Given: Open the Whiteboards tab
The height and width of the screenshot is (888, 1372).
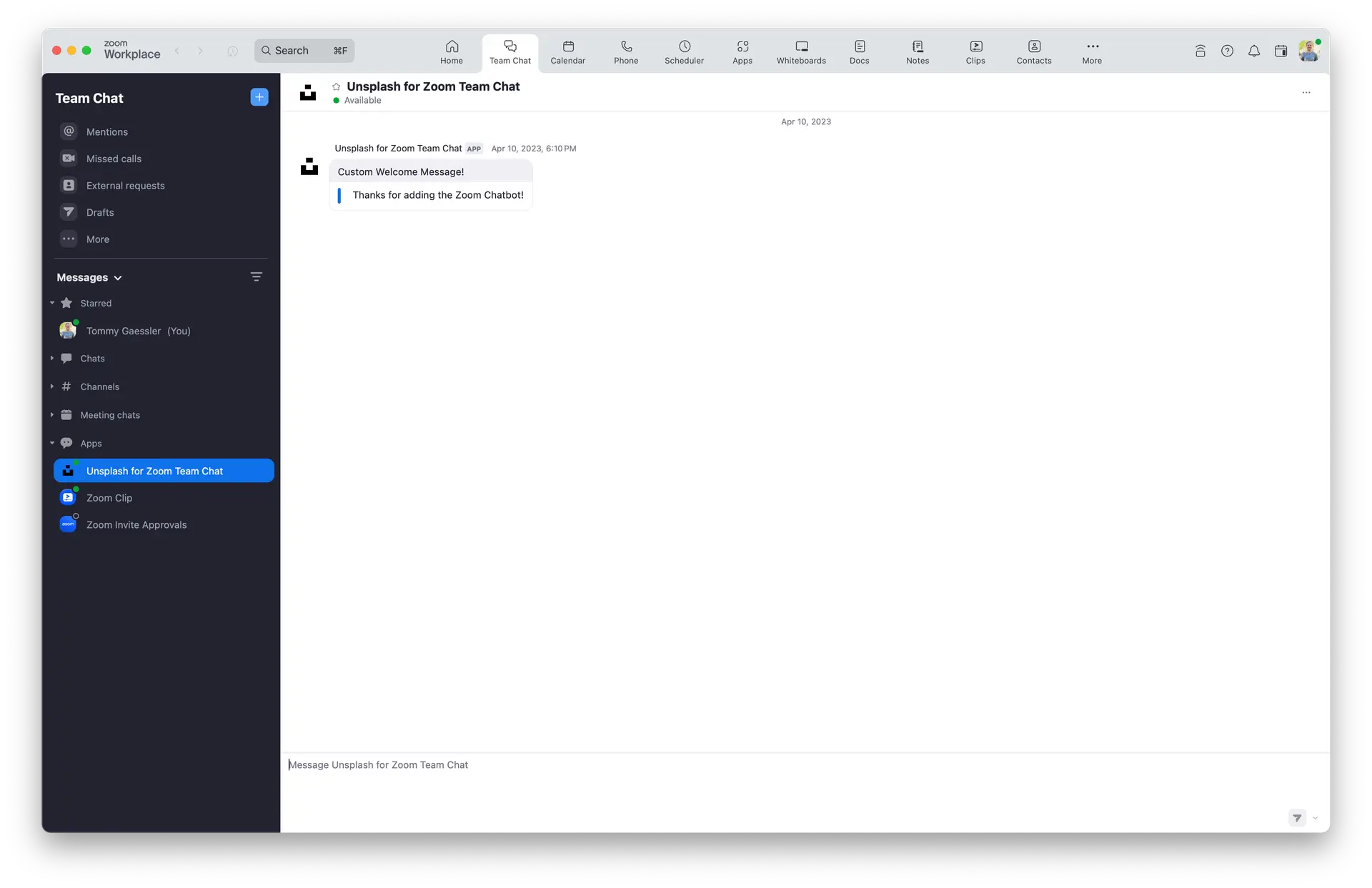Looking at the screenshot, I should coord(800,52).
